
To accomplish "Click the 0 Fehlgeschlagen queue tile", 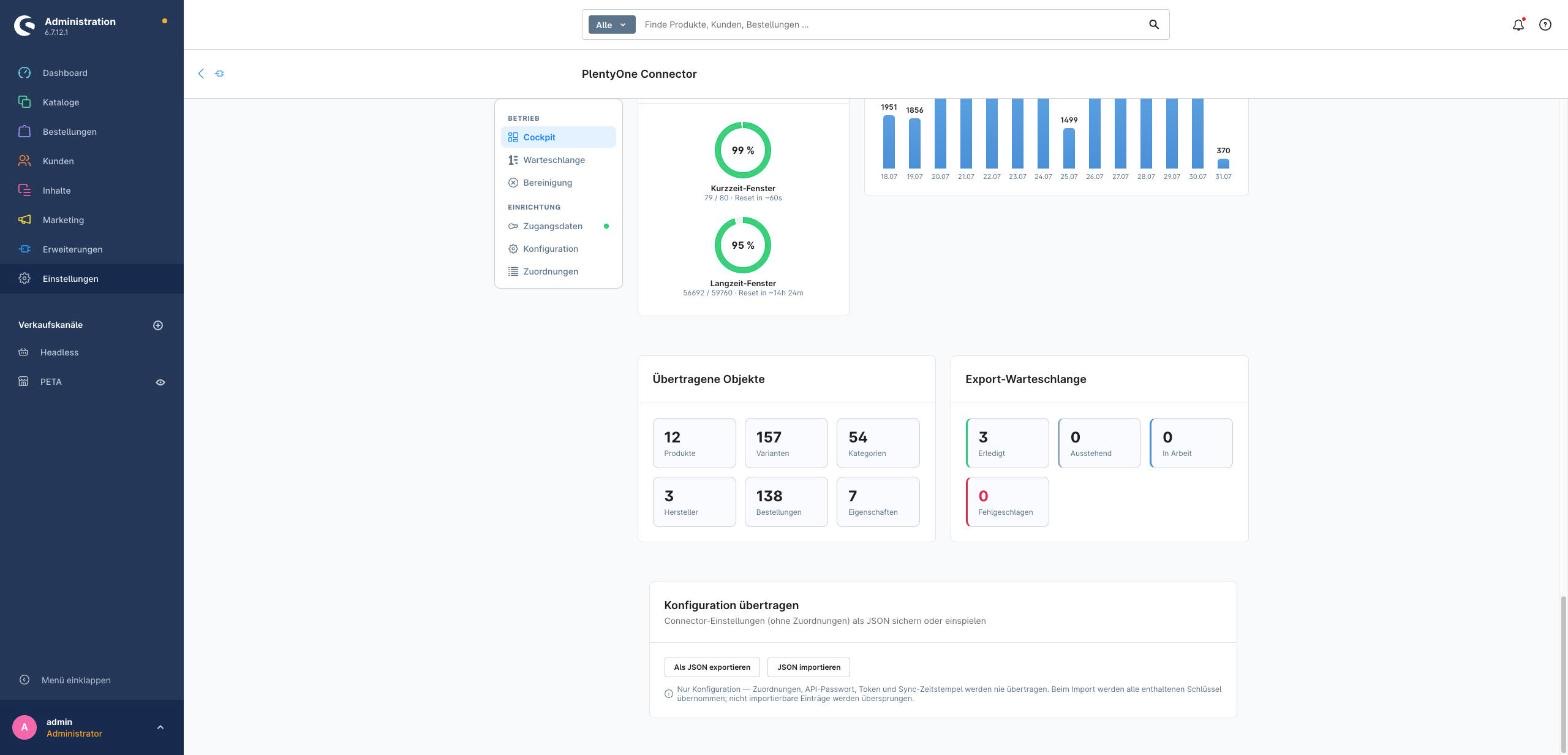I will point(1007,502).
